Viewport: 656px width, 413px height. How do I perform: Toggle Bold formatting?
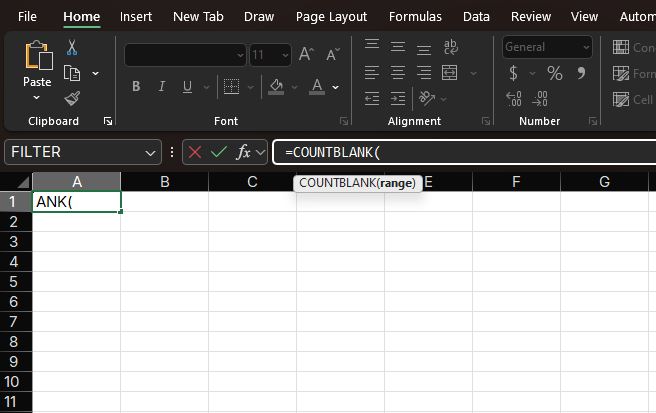pyautogui.click(x=136, y=87)
